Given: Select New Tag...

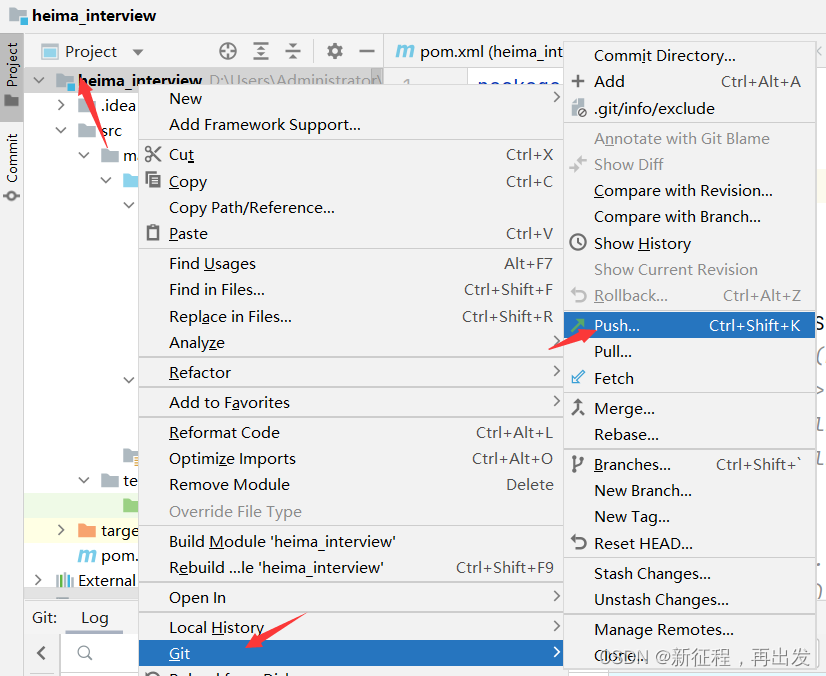Looking at the screenshot, I should (690, 517).
